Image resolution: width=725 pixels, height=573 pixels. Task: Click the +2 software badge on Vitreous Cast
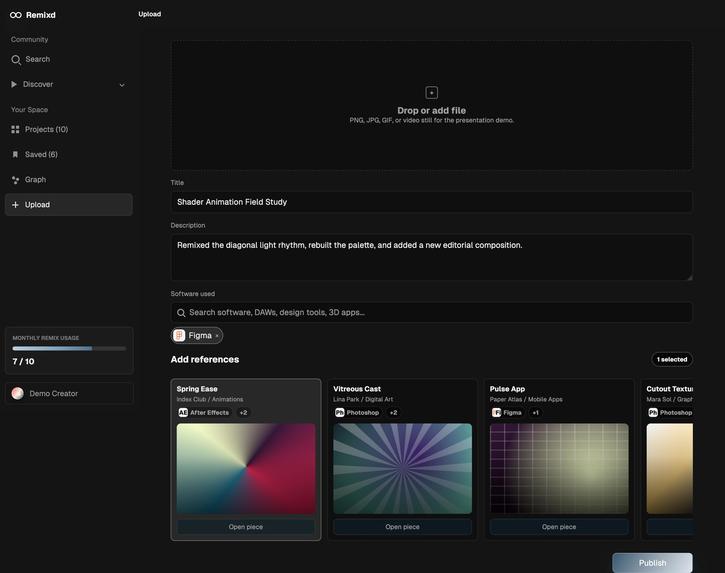pyautogui.click(x=393, y=413)
